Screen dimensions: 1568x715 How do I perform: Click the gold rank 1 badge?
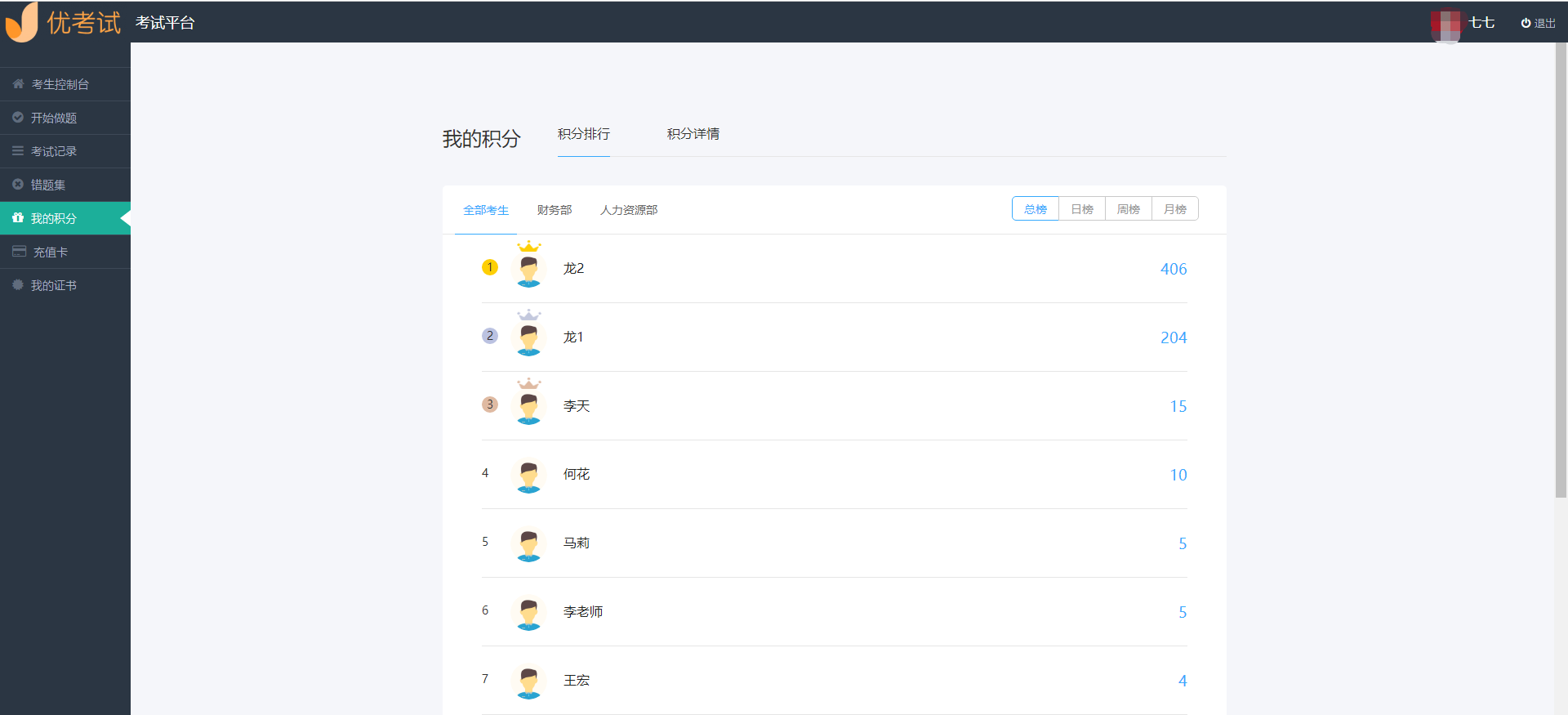(x=490, y=267)
